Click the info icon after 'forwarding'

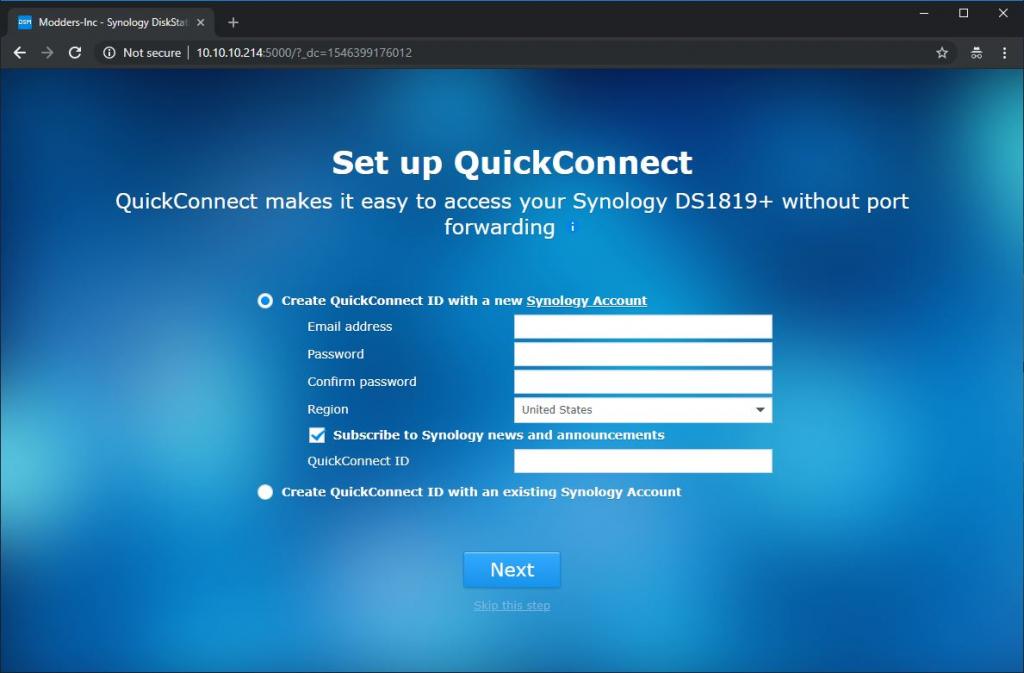[573, 228]
